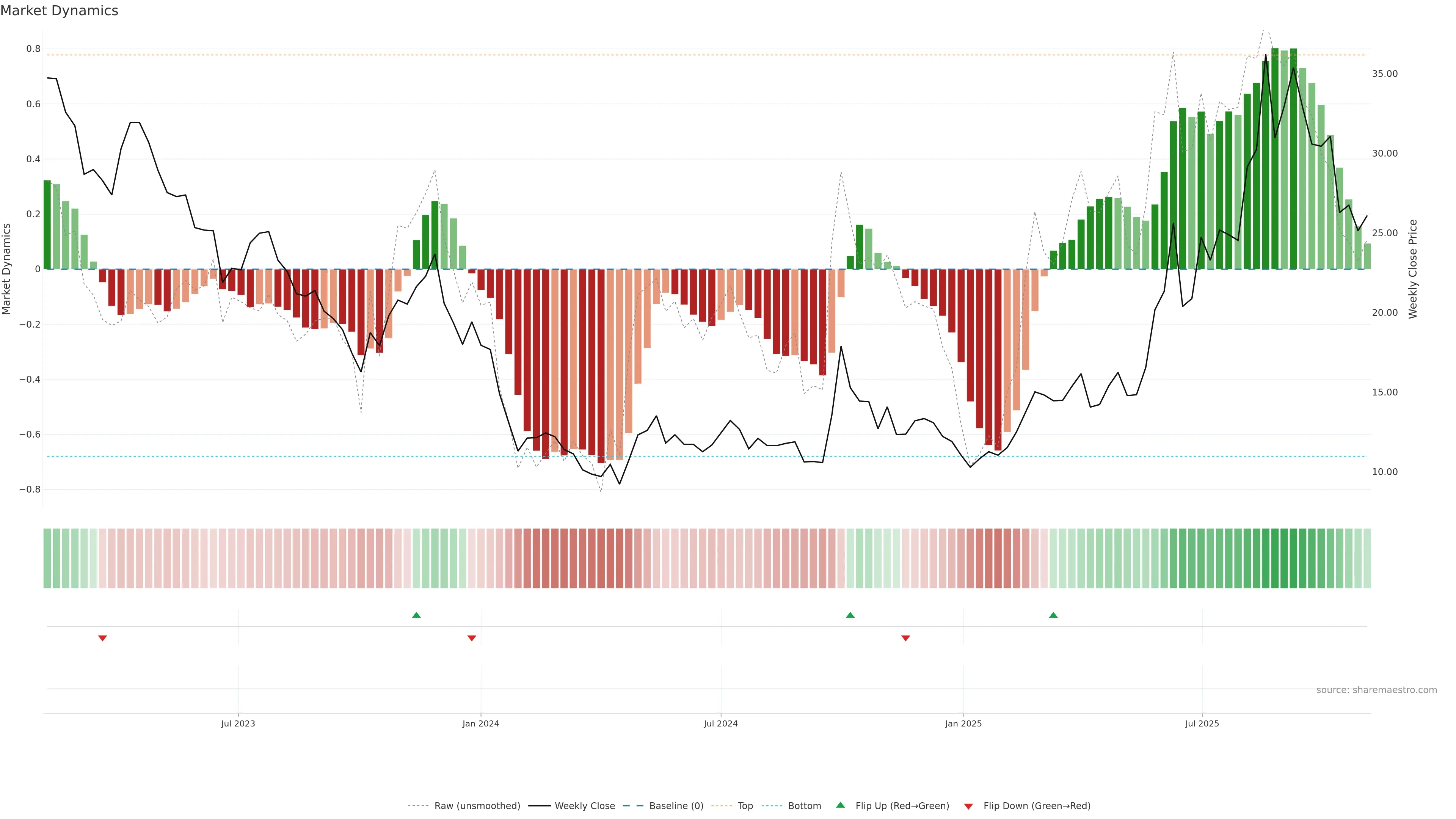Click the Weekly Close Price axis title
Viewport: 1456px width, 819px height.
point(1412,269)
